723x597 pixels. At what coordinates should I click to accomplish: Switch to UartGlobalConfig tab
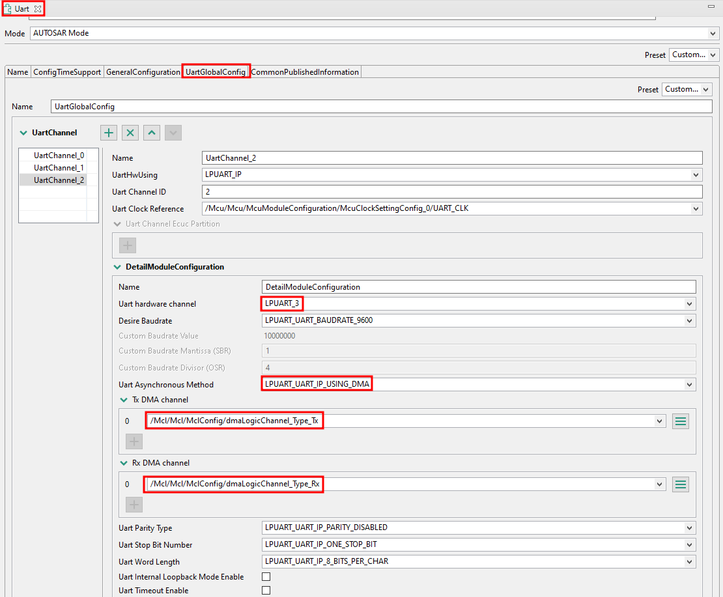point(215,72)
